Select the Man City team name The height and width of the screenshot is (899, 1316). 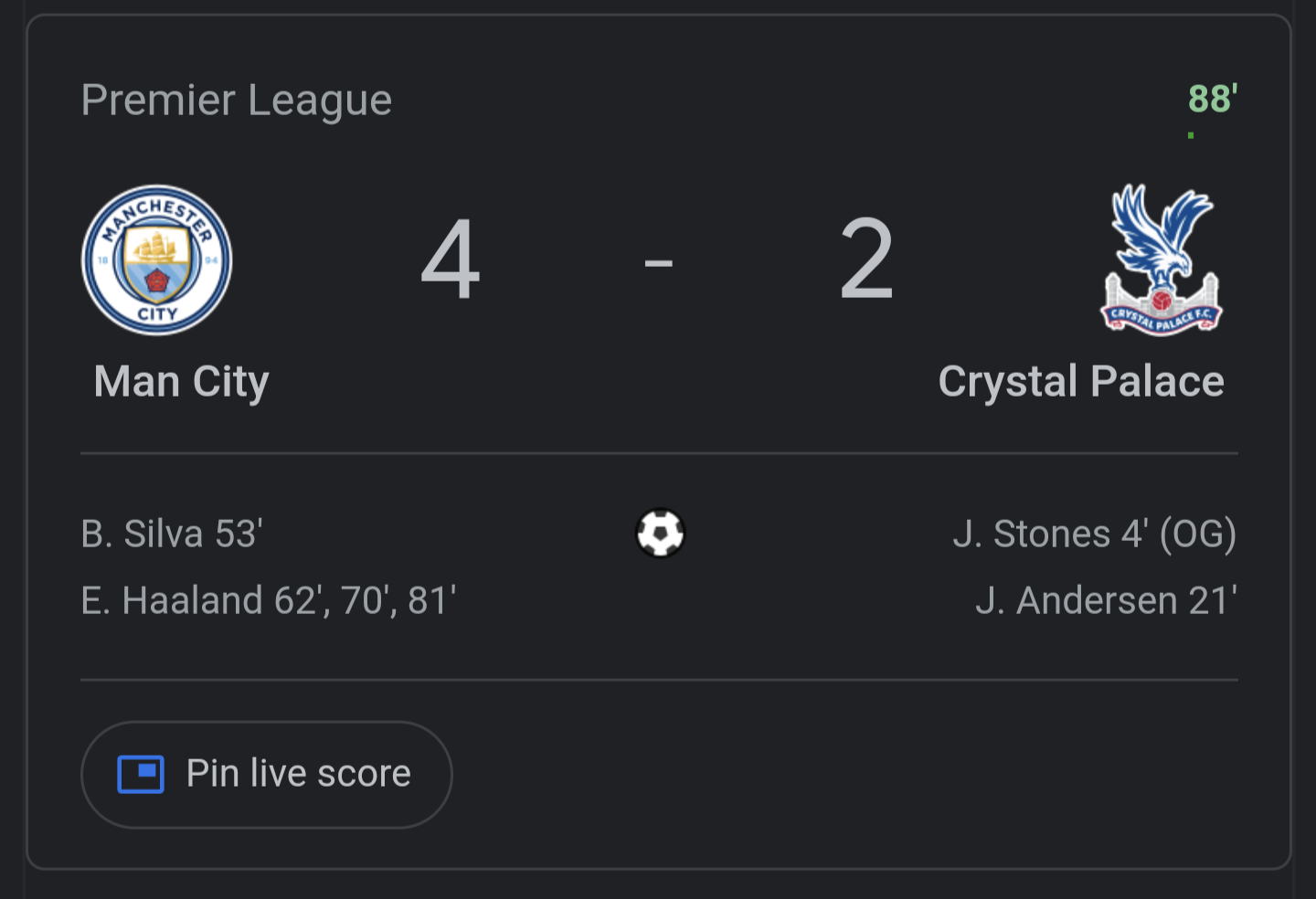click(181, 382)
